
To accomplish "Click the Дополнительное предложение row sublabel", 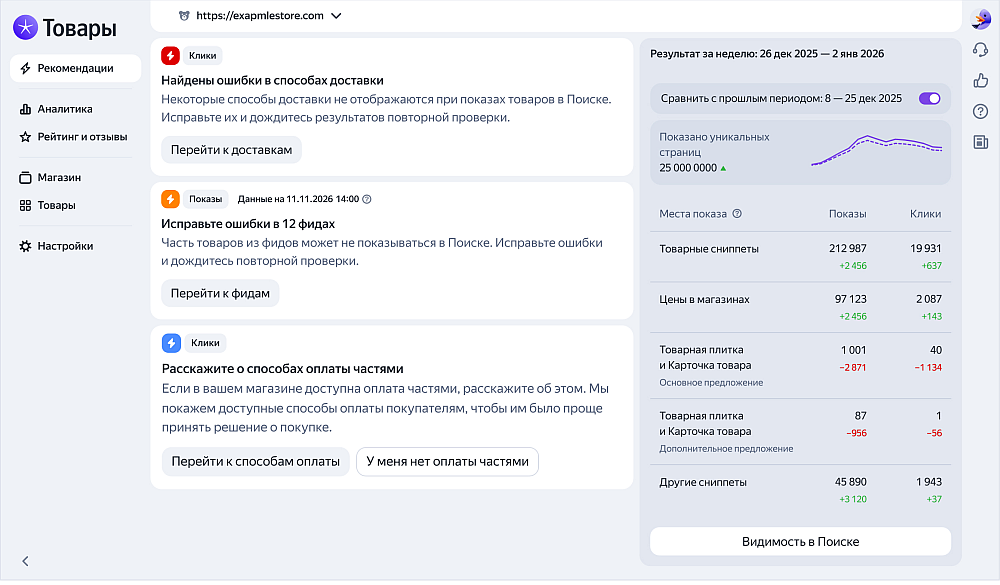I will [x=726, y=449].
